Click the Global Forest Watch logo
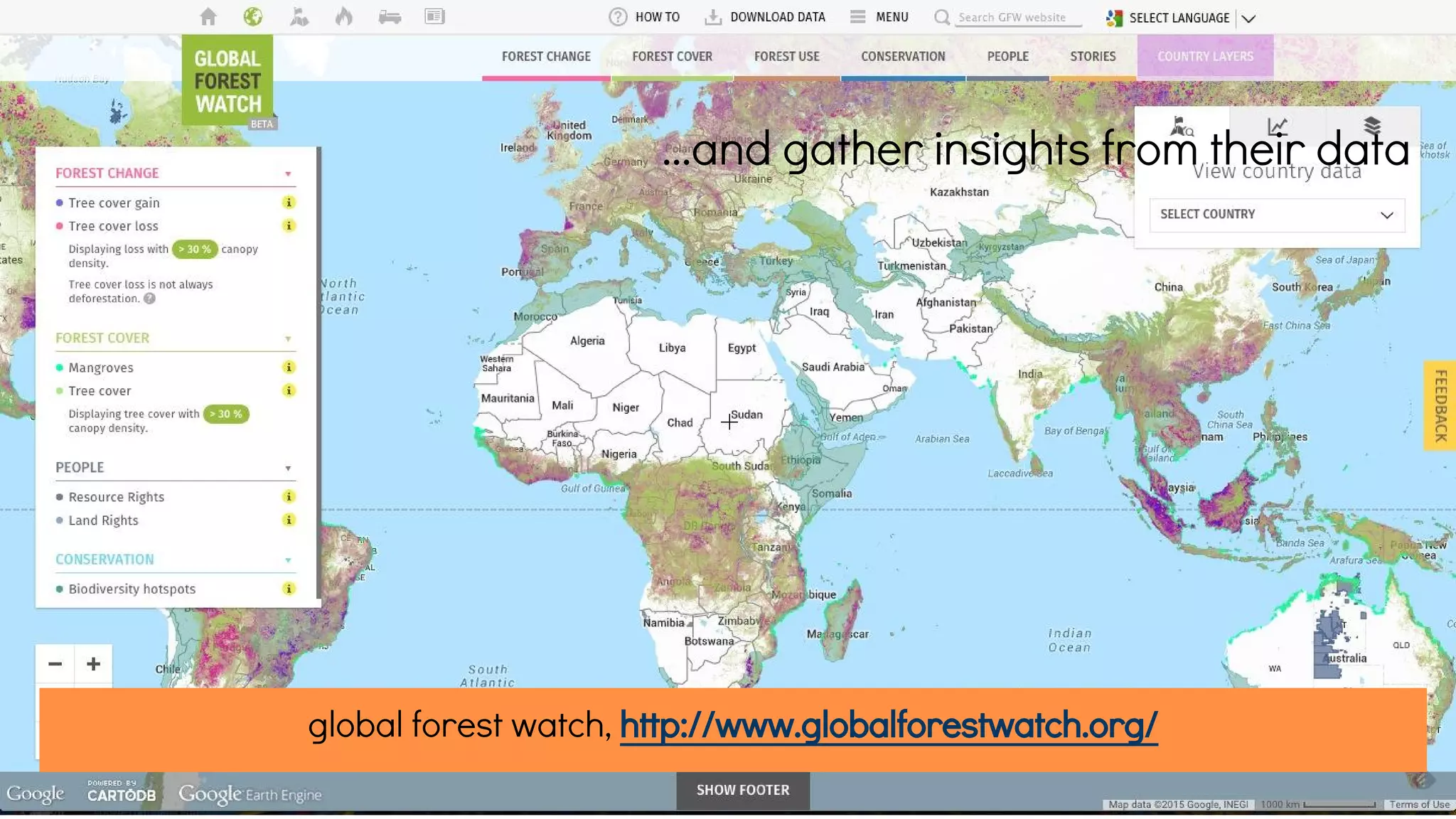Image resolution: width=1456 pixels, height=819 pixels. [x=227, y=81]
